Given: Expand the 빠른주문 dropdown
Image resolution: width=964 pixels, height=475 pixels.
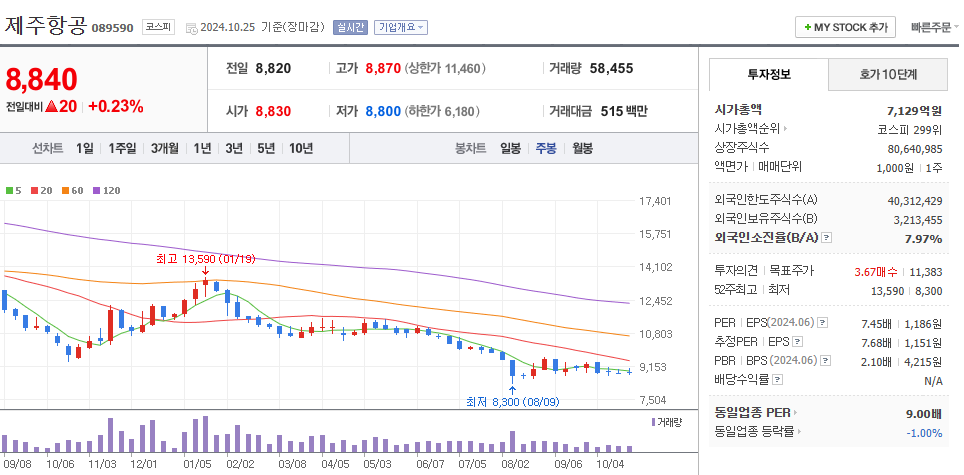Looking at the screenshot, I should tap(935, 28).
